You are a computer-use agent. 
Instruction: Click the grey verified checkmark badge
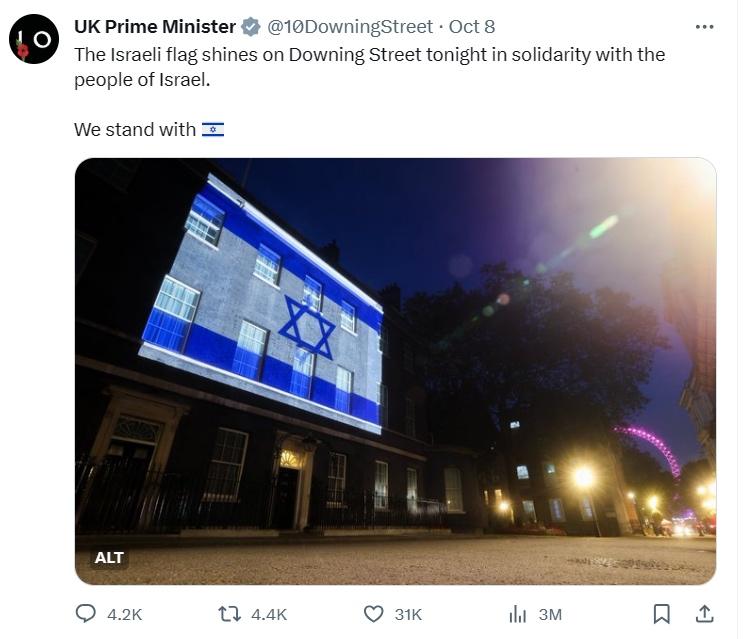(x=250, y=27)
